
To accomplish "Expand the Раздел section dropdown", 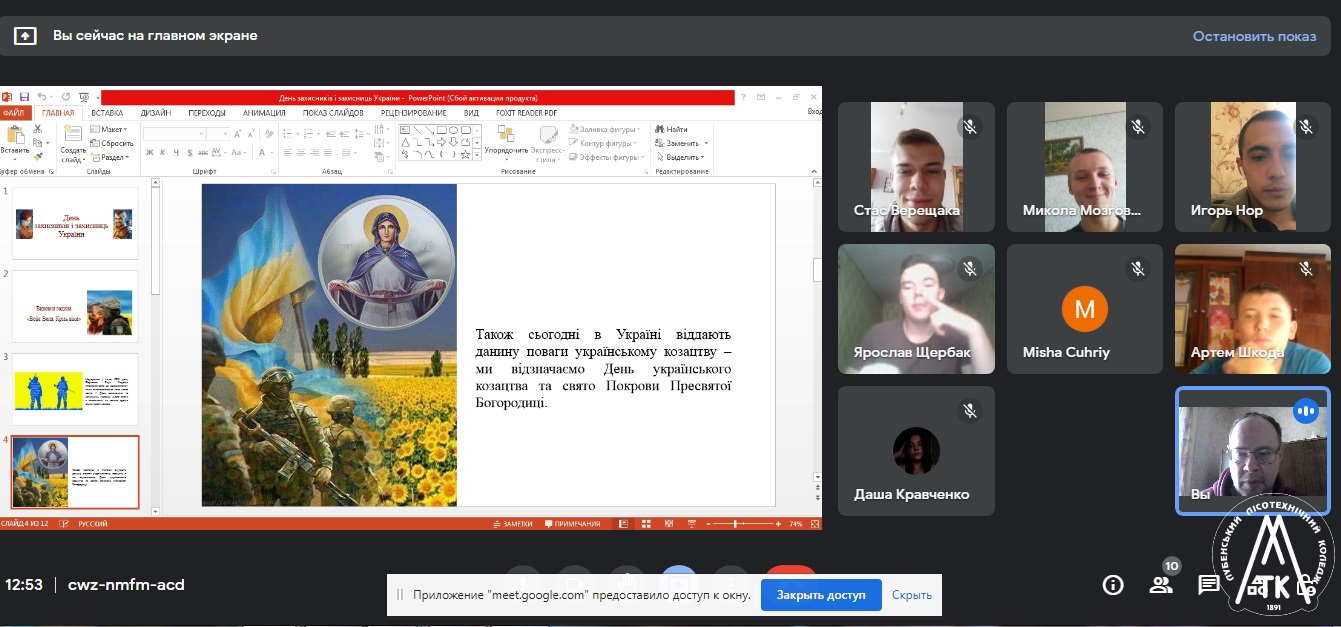I will point(110,157).
